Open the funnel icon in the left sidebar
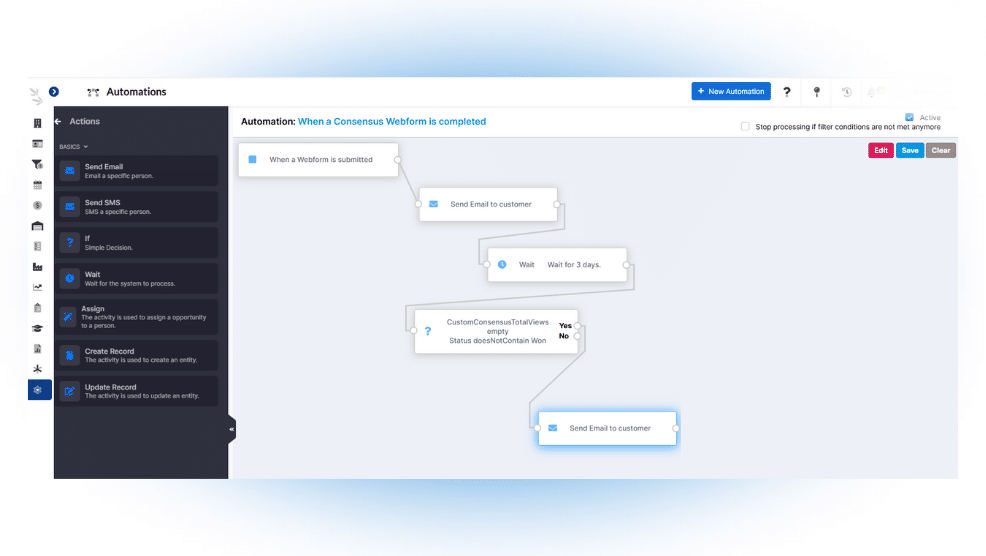The width and height of the screenshot is (986, 556). (38, 164)
